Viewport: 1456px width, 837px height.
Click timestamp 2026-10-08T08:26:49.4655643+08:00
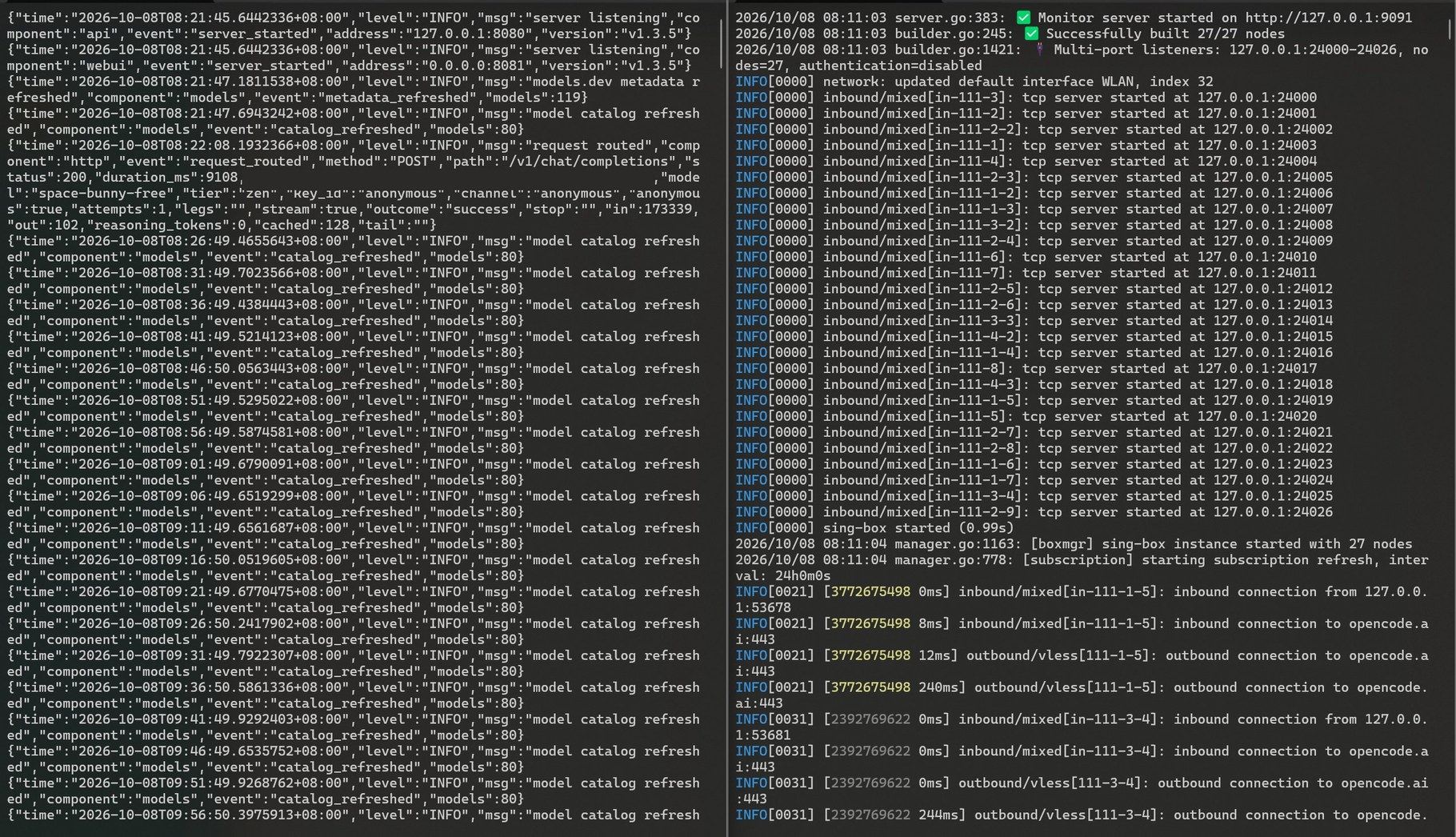point(210,241)
